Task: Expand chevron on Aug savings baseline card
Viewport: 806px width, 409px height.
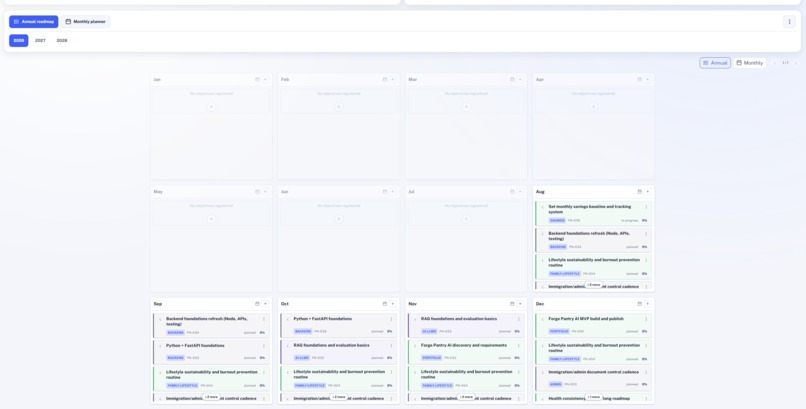Action: [542, 207]
